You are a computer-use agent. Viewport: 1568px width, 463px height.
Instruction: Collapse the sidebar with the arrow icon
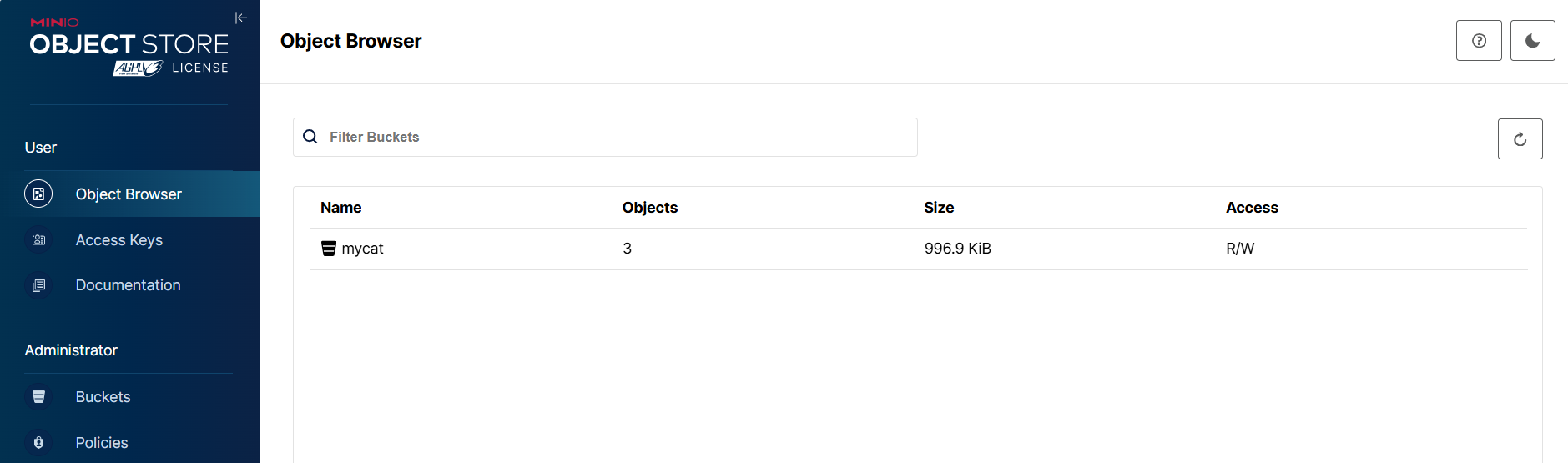pyautogui.click(x=241, y=18)
